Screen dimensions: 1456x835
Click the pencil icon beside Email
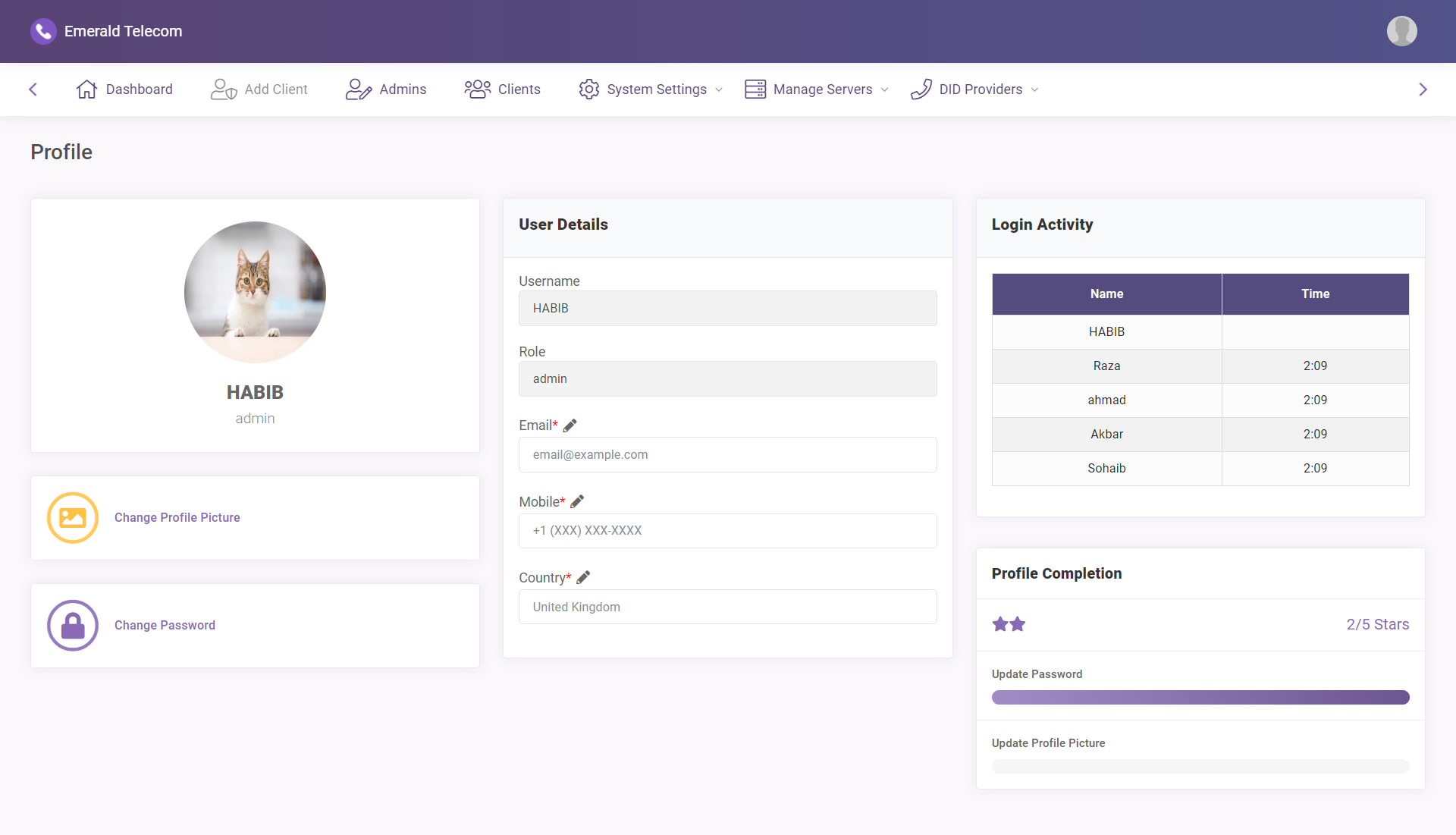pos(570,425)
